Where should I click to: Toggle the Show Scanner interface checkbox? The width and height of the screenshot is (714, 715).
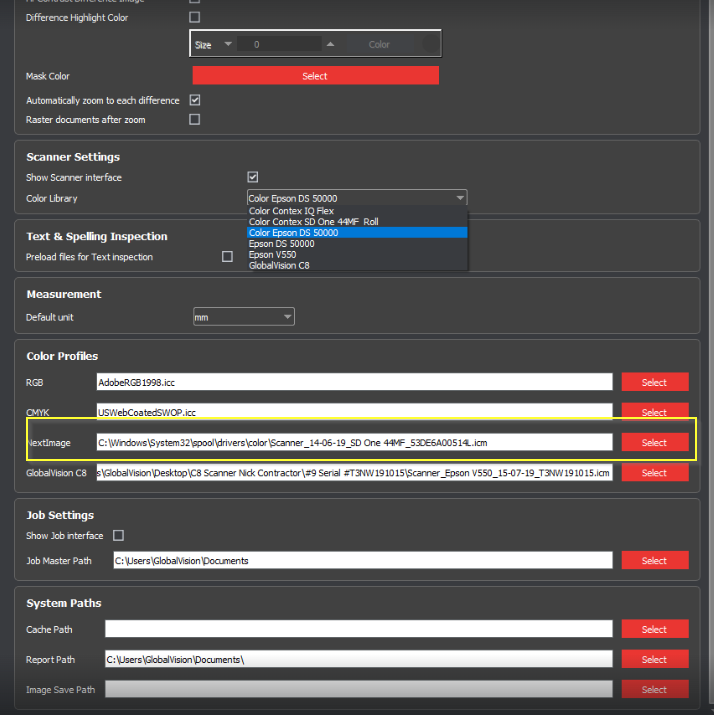coord(253,177)
